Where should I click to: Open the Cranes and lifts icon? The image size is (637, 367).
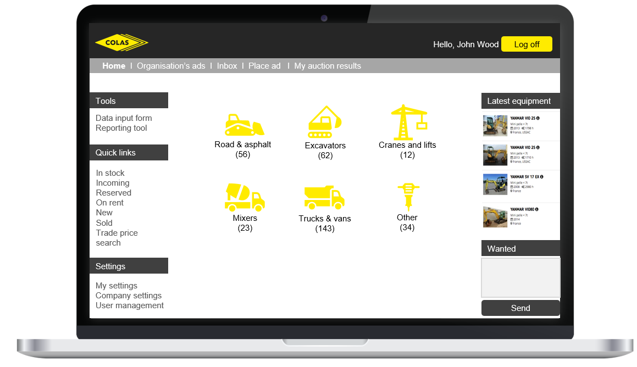coord(409,122)
